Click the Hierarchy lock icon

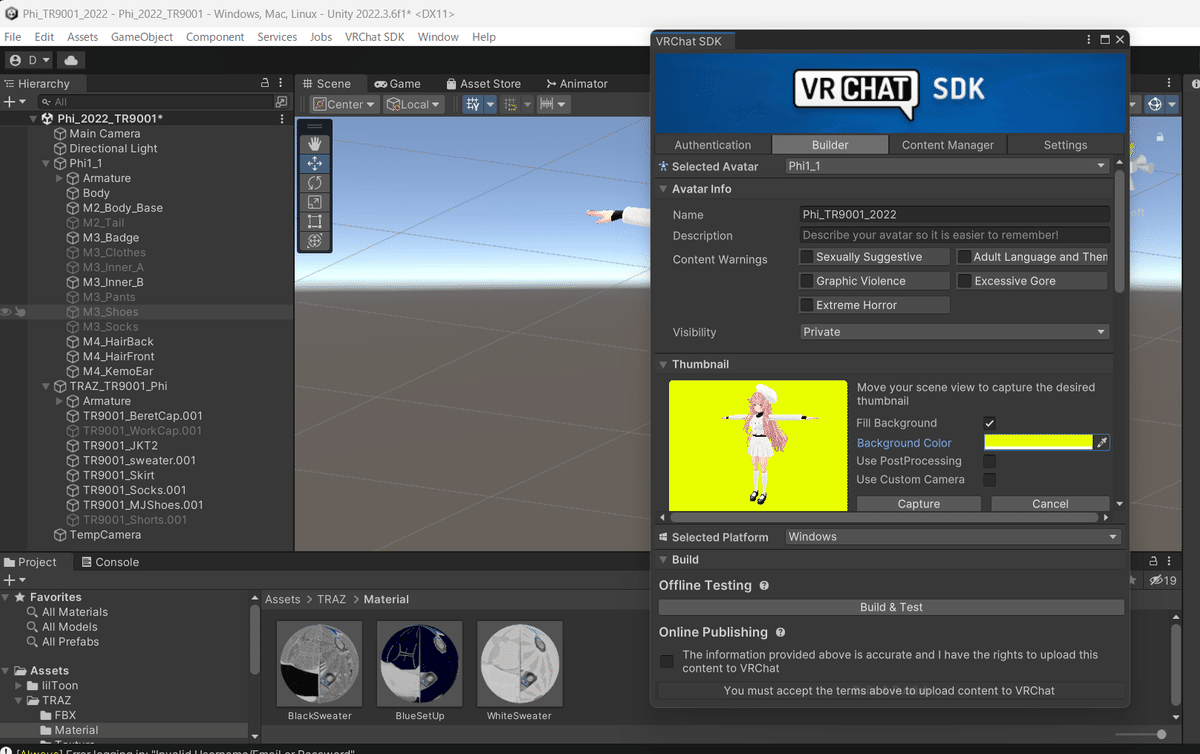click(265, 84)
